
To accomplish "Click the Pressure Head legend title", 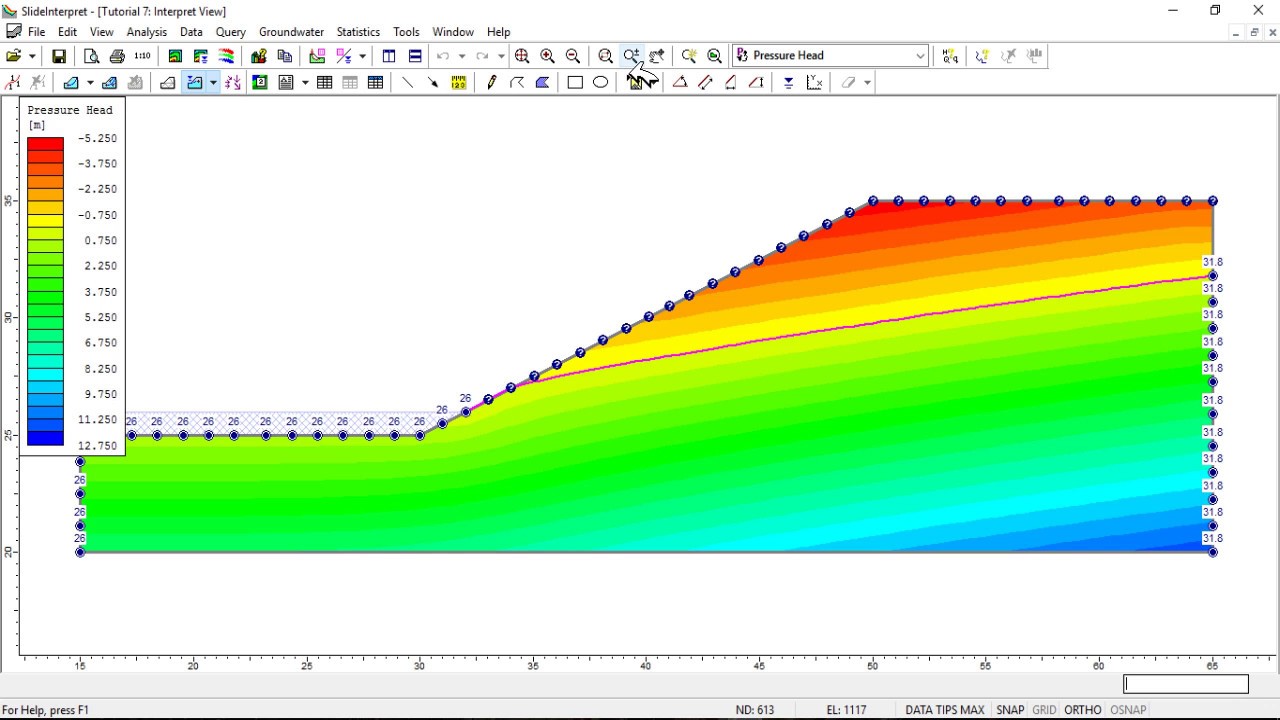I will 70,110.
